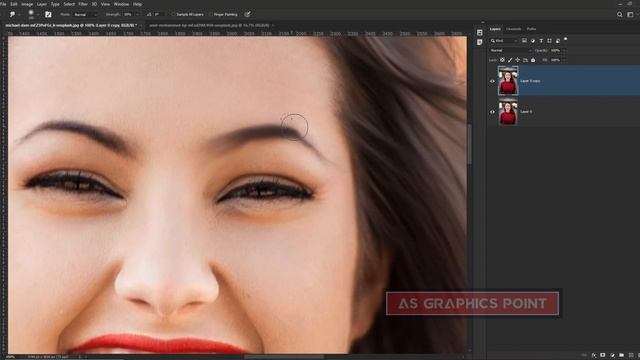Click the canvas horizontal scrollbar
This screenshot has width=640, height=360.
click(284, 357)
